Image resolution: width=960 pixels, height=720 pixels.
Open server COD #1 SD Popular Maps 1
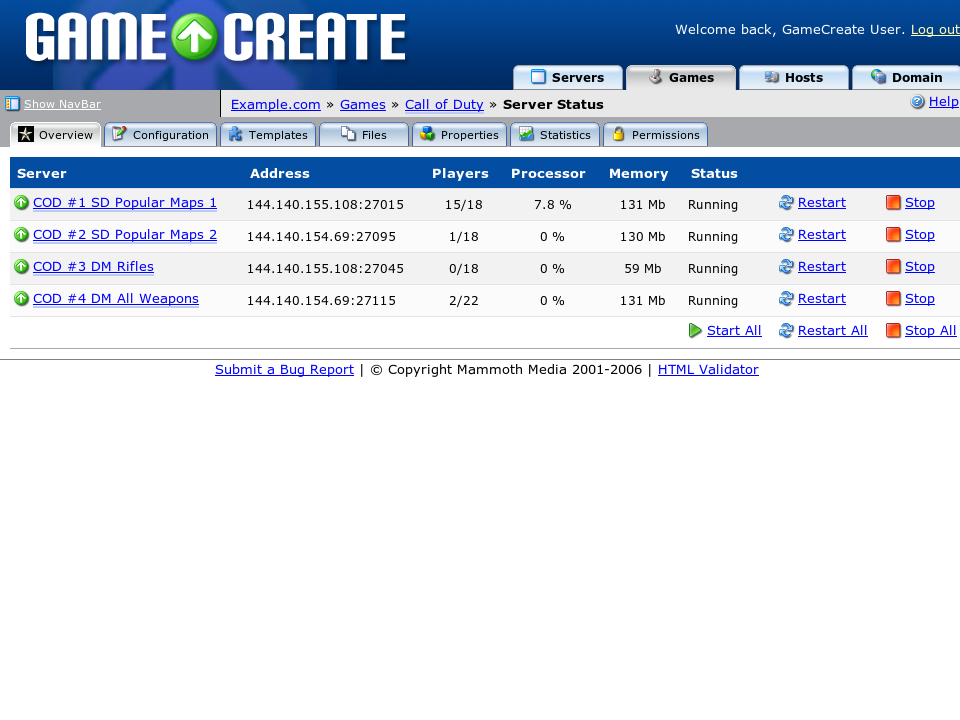point(125,203)
